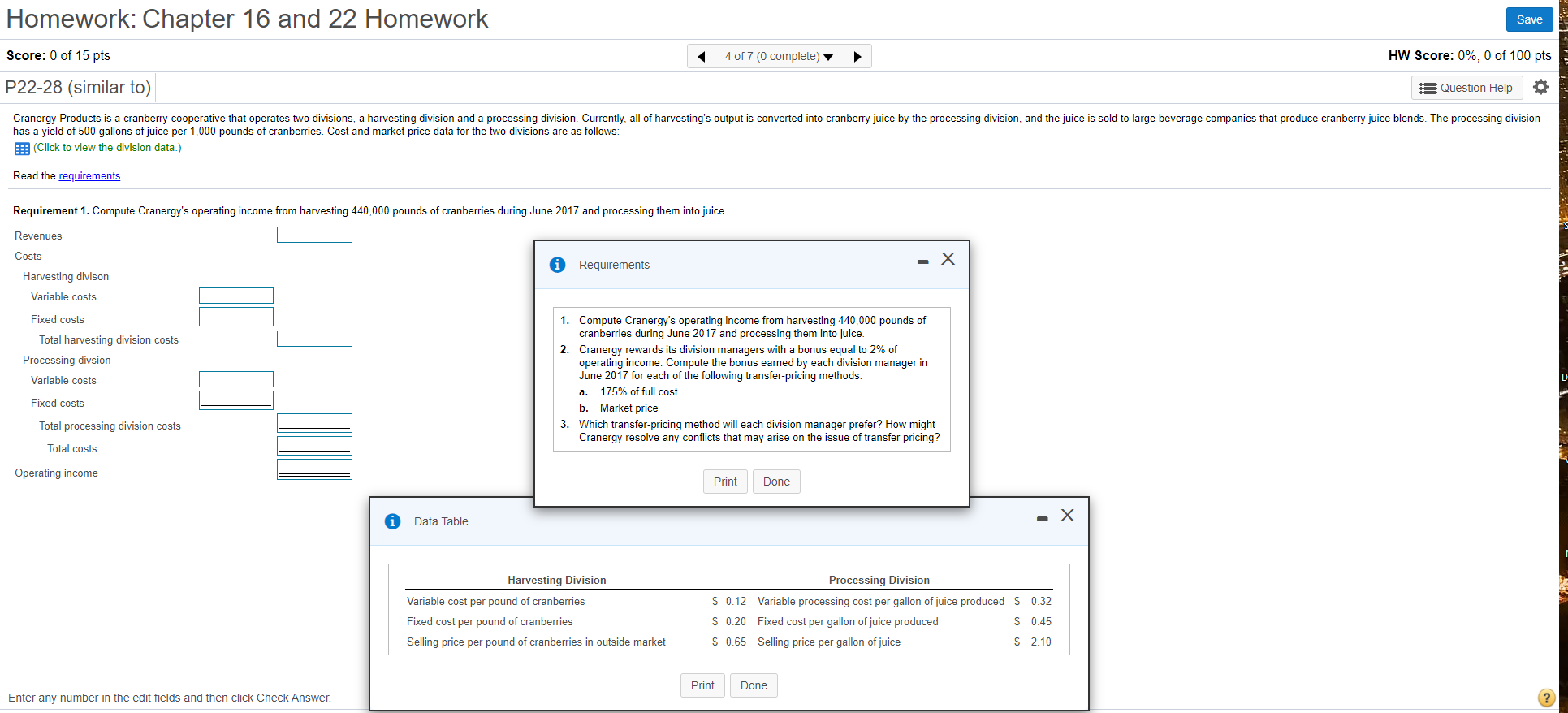Click Print in the Requirements dialog
Image resolution: width=1568 pixels, height=713 pixels.
point(725,482)
